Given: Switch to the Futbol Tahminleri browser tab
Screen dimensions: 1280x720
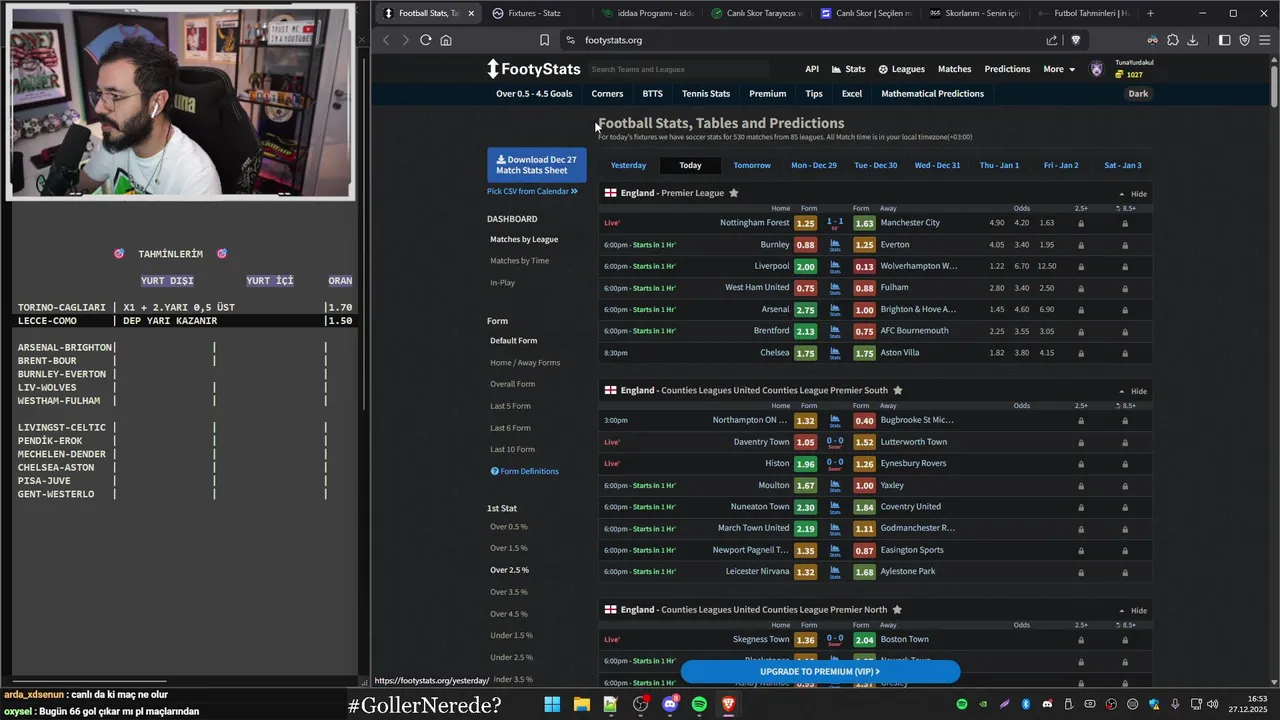Looking at the screenshot, I should (1083, 13).
